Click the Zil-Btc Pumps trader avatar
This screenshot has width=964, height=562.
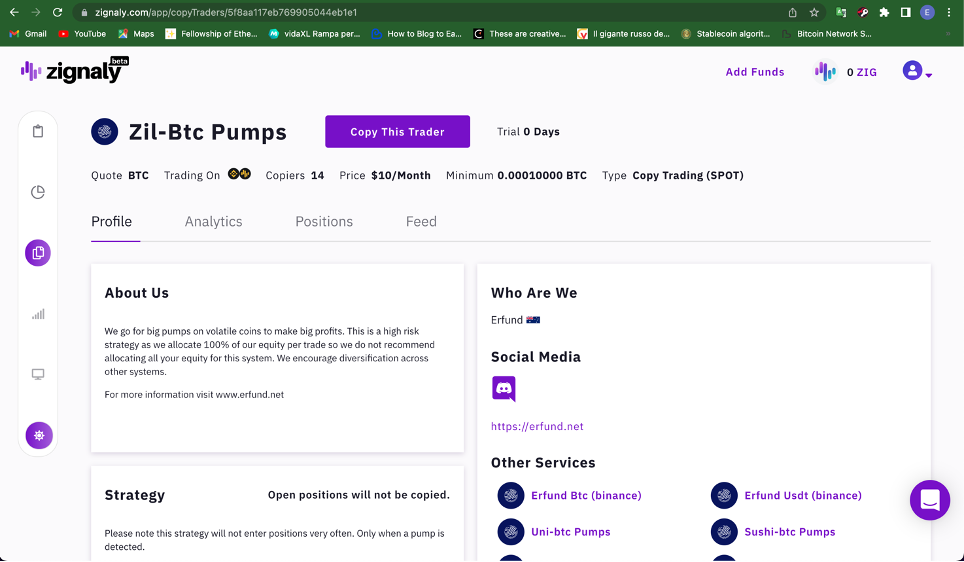click(x=105, y=132)
